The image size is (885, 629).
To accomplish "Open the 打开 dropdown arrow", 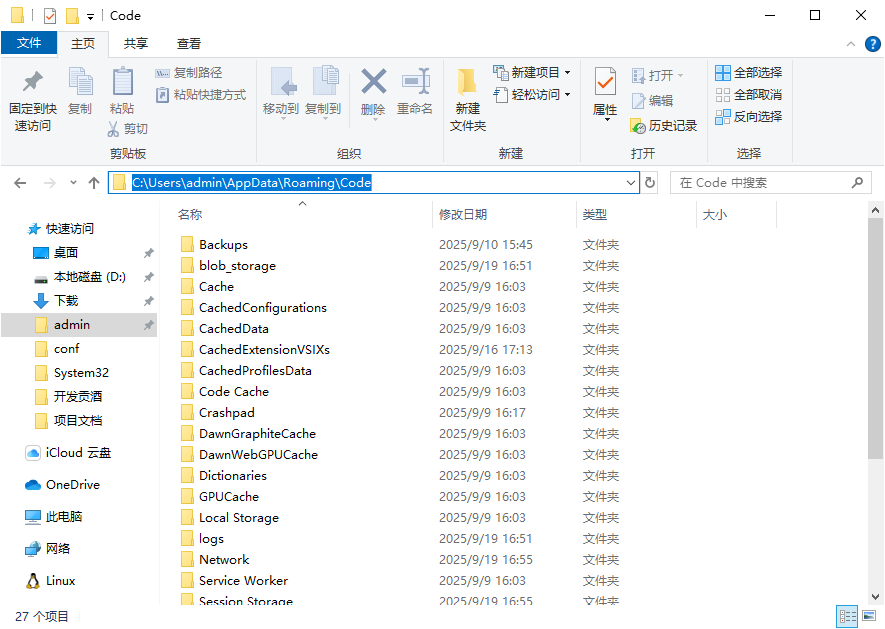I will [680, 76].
